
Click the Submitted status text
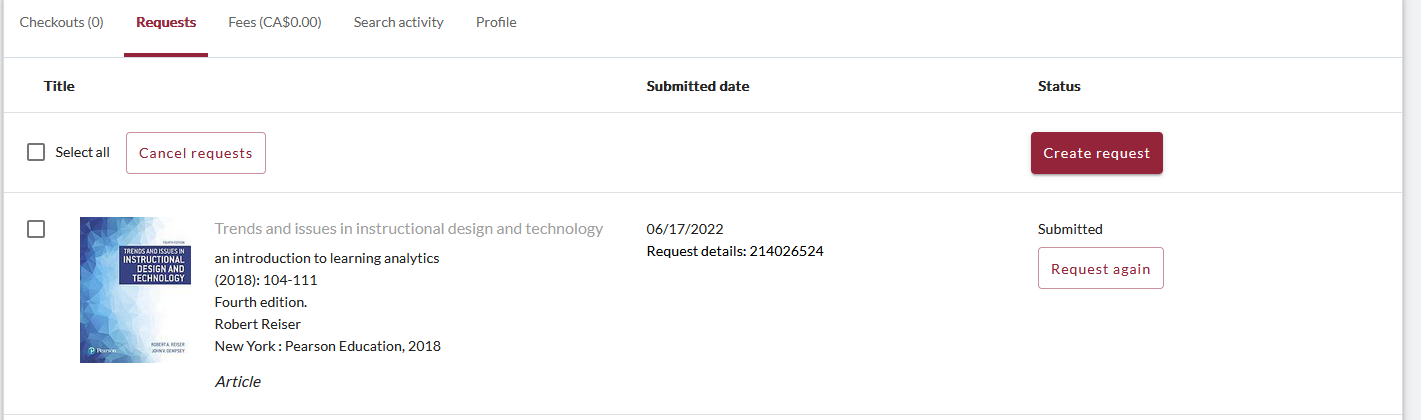point(1070,229)
